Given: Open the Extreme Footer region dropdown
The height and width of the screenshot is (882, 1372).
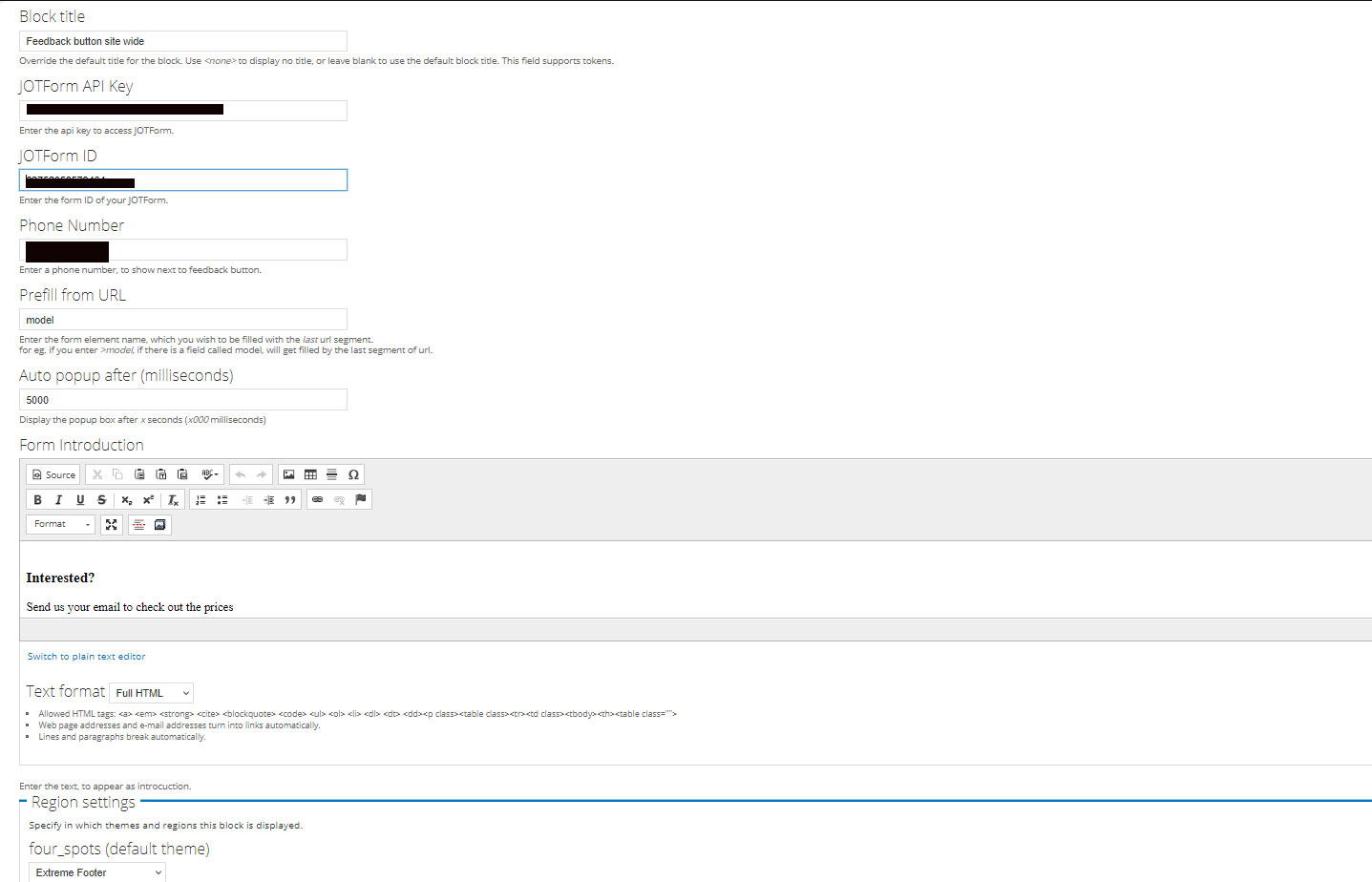Looking at the screenshot, I should click(x=95, y=871).
